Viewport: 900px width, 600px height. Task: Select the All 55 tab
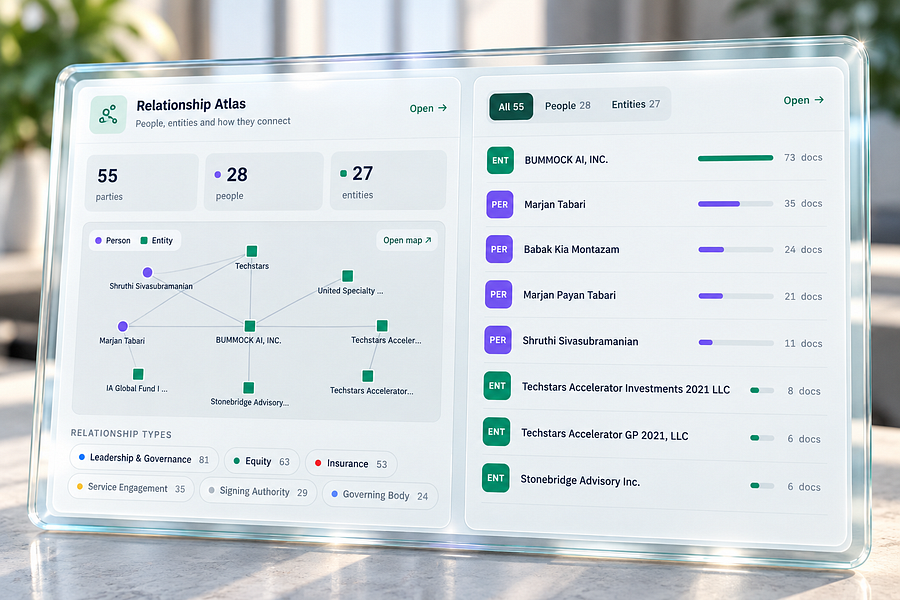click(x=511, y=107)
